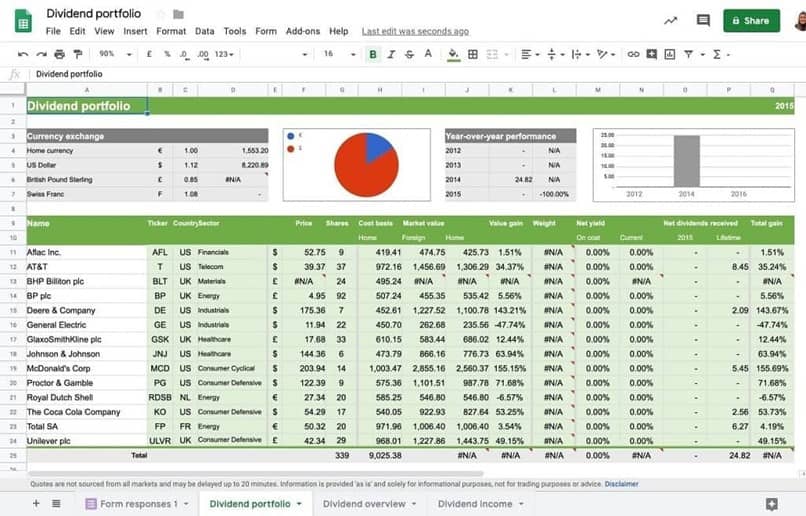Open the Format menu
This screenshot has width=806, height=516.
pos(171,31)
